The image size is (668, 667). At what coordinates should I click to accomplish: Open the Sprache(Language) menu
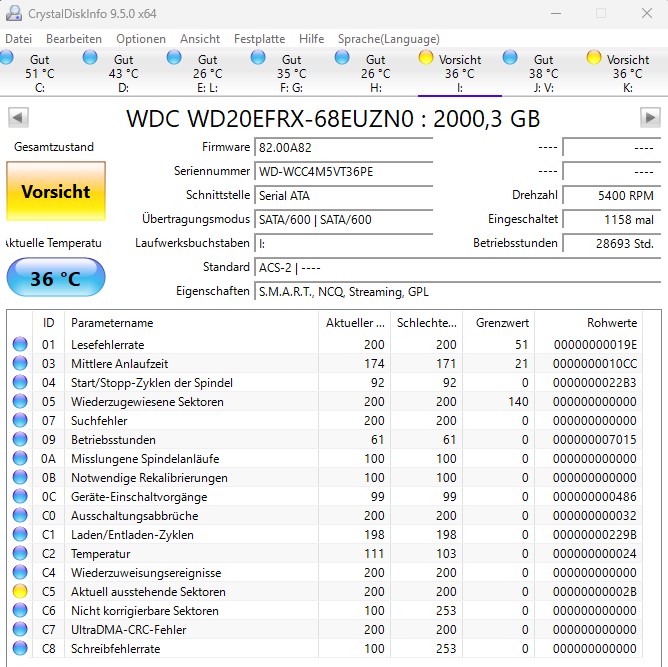pos(389,39)
